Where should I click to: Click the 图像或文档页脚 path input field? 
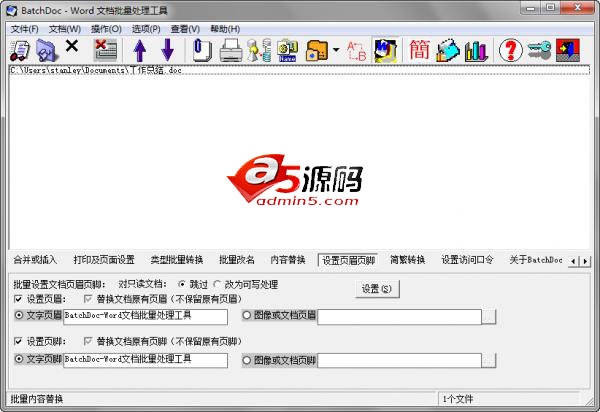tap(399, 361)
